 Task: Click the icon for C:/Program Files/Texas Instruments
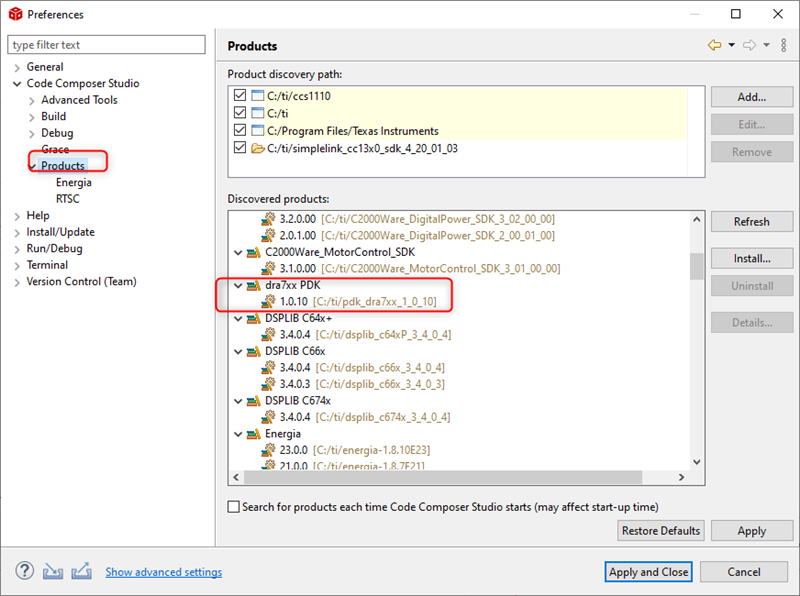258,130
